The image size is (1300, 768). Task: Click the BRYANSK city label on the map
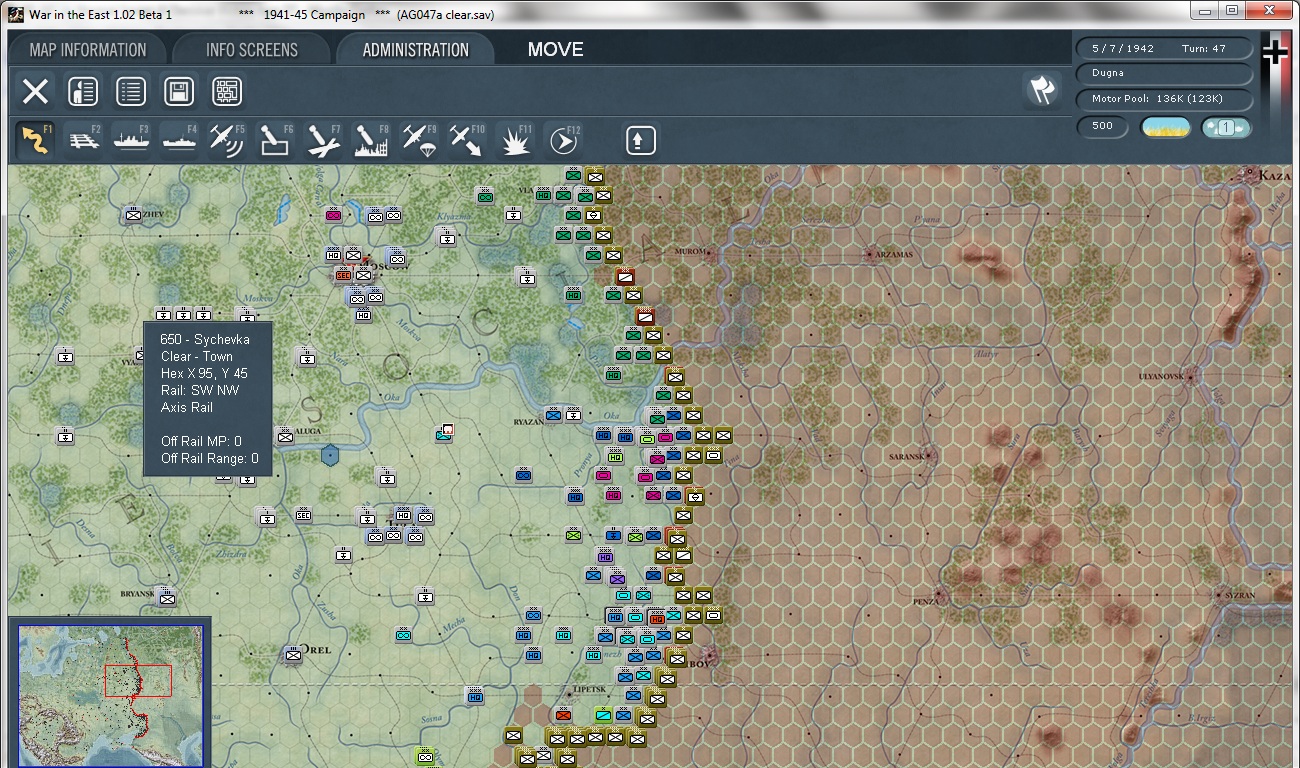coord(138,594)
